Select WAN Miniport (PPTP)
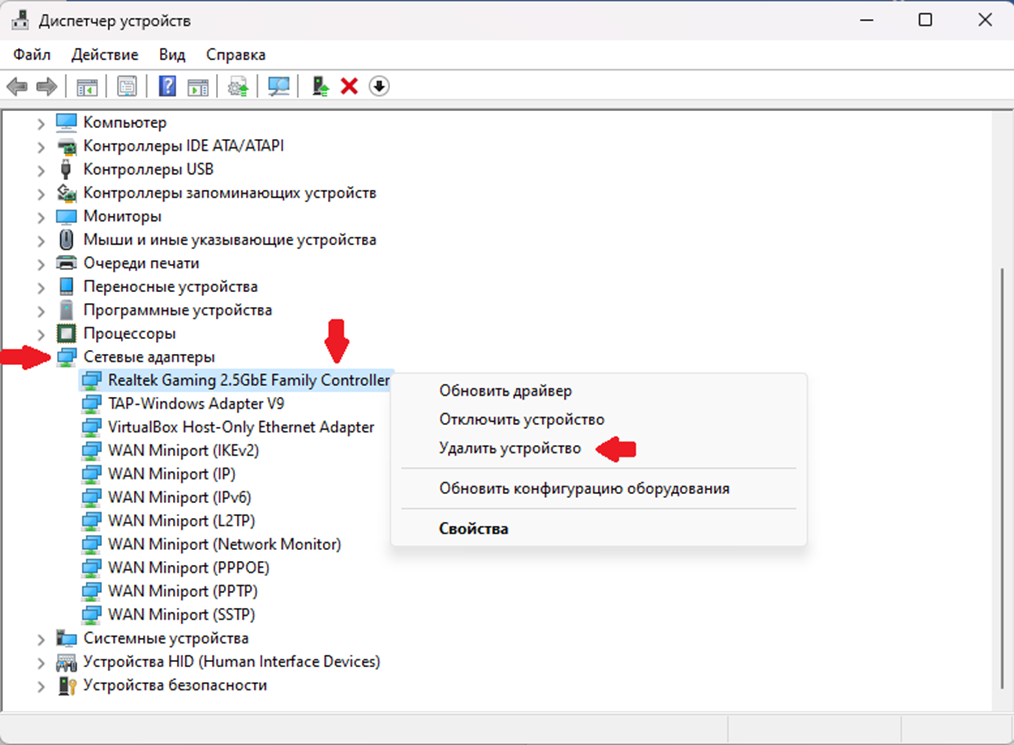1014x745 pixels. click(183, 591)
